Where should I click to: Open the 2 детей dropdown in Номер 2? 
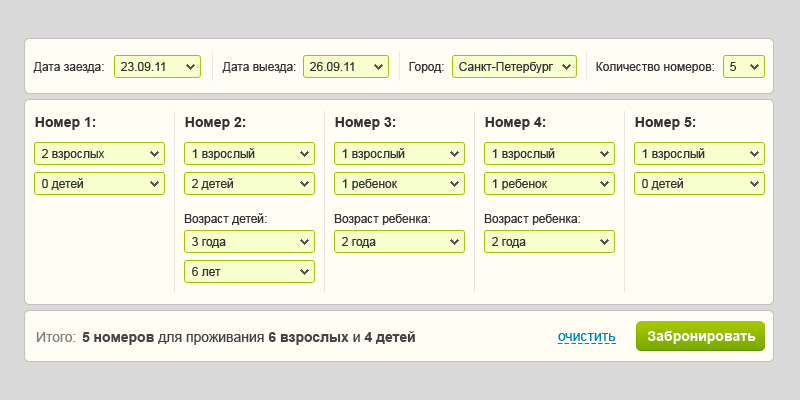[249, 184]
